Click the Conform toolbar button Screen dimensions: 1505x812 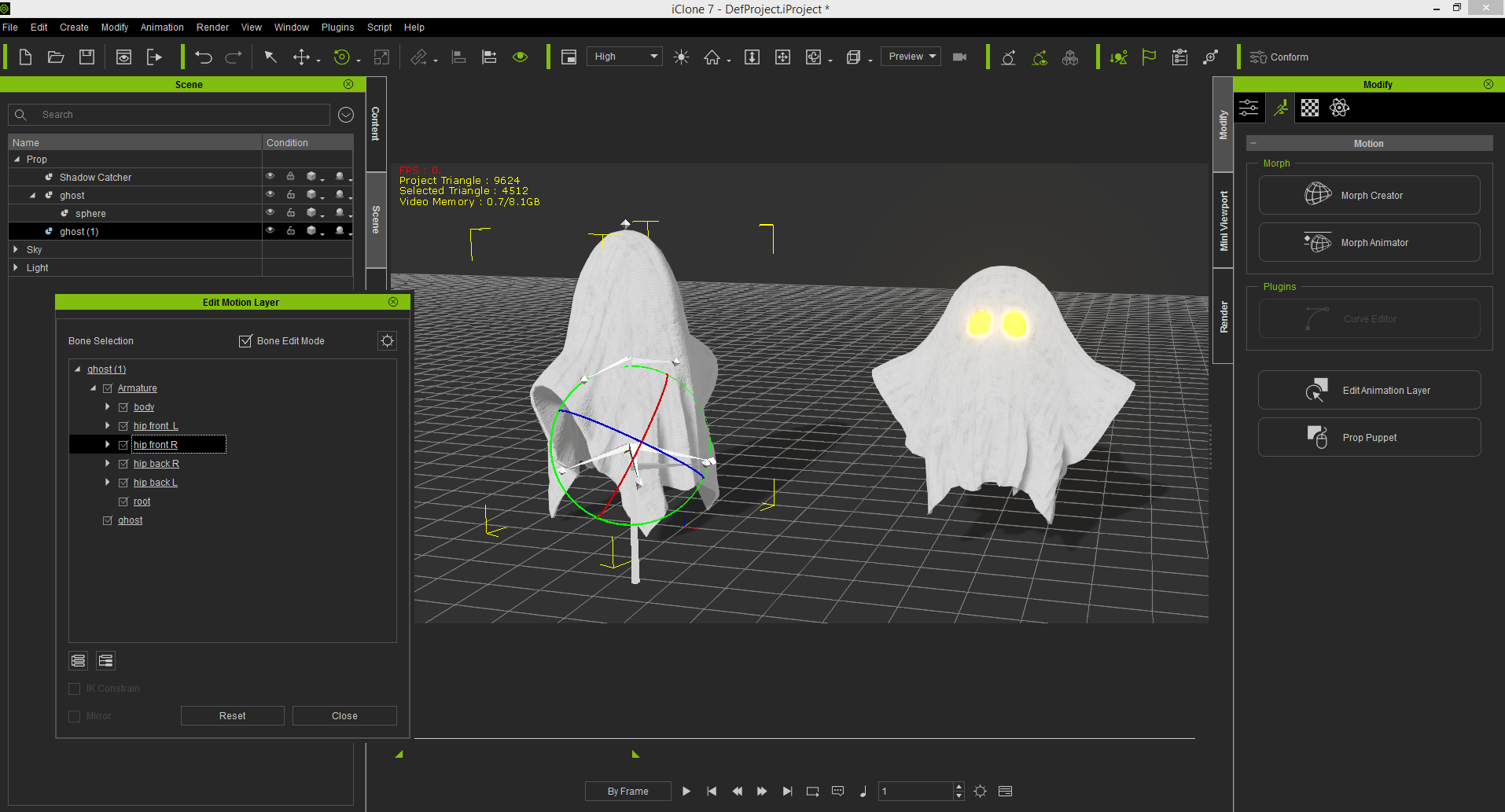click(1279, 57)
